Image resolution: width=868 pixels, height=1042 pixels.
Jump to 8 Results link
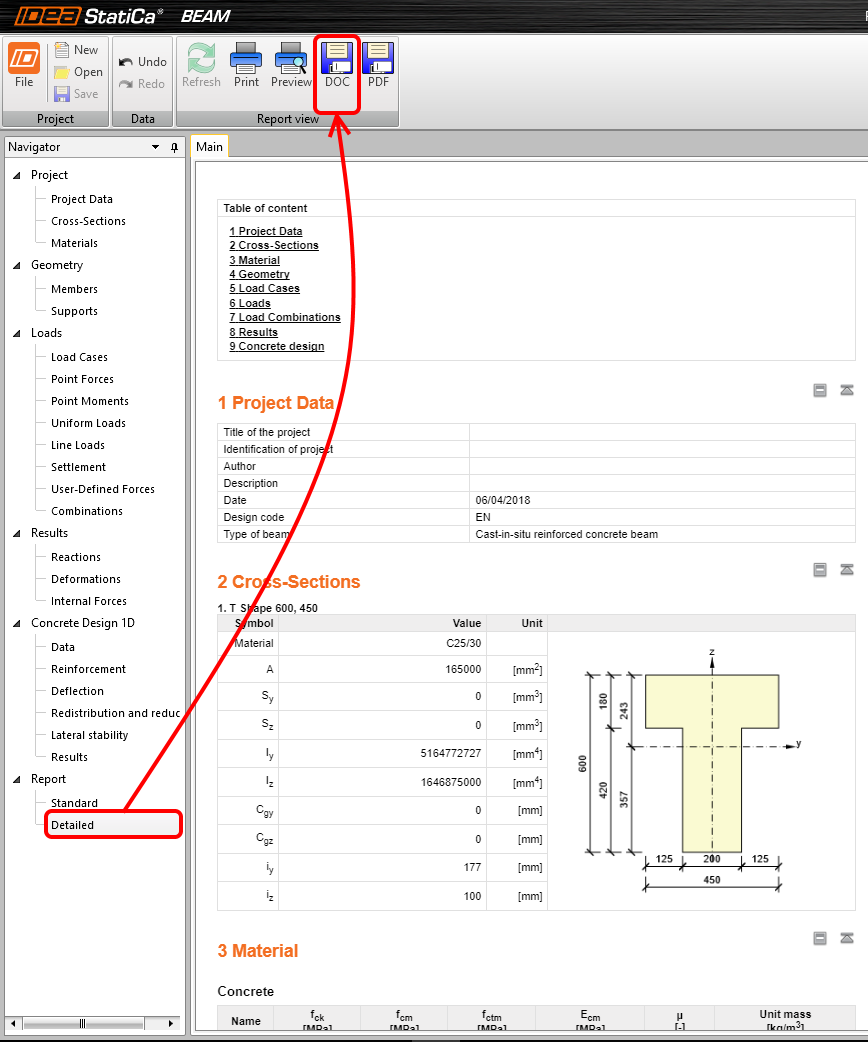pos(253,332)
